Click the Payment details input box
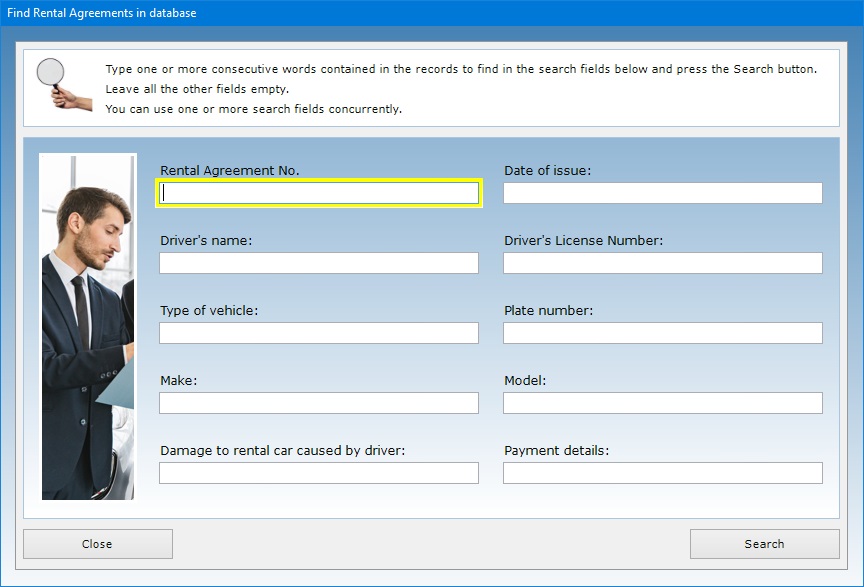Viewport: 864px width, 587px height. pos(662,473)
